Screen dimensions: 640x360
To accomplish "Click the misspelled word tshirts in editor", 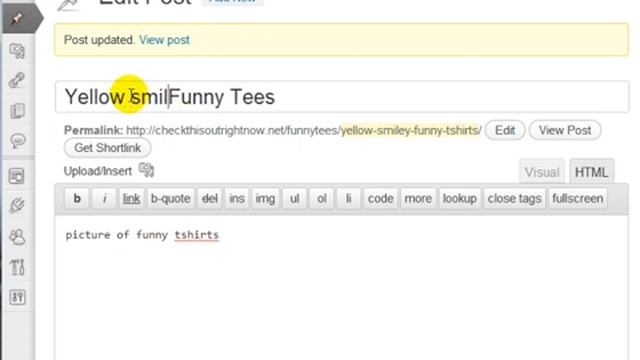I will (197, 235).
